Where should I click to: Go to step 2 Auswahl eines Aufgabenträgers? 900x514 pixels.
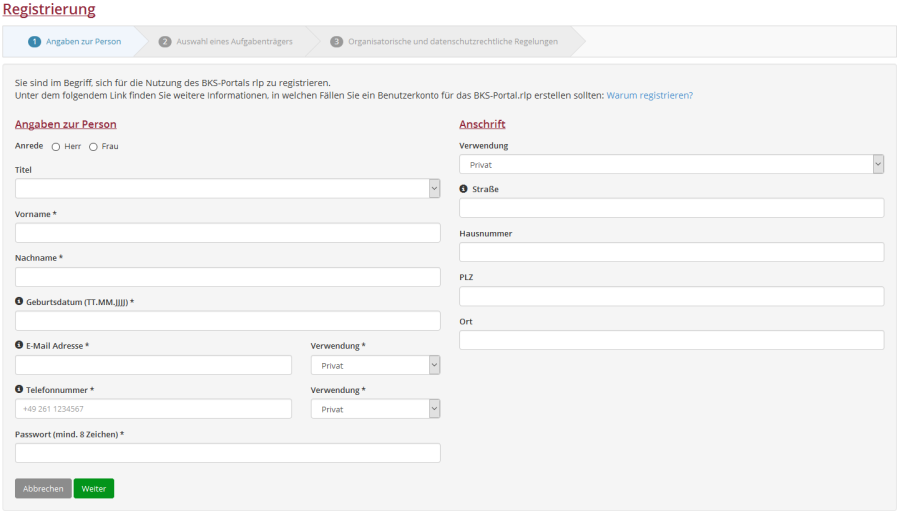[x=227, y=42]
